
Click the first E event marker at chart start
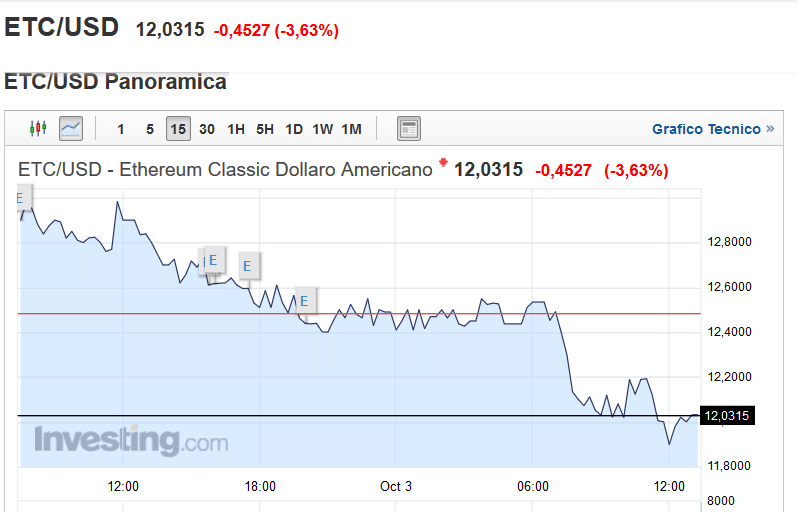(x=24, y=198)
